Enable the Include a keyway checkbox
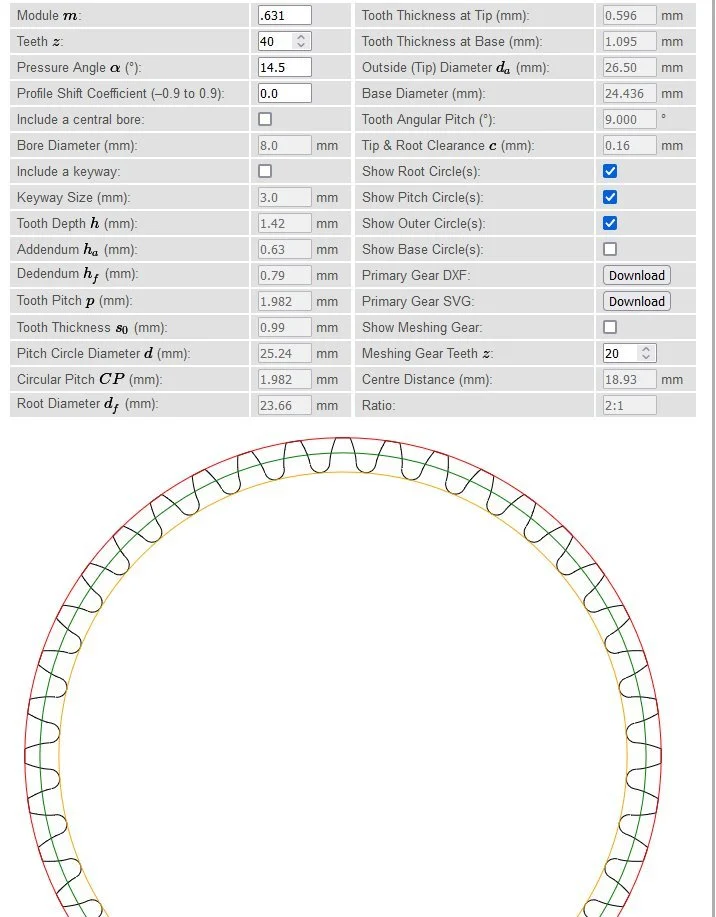Image resolution: width=716 pixels, height=917 pixels. click(265, 171)
